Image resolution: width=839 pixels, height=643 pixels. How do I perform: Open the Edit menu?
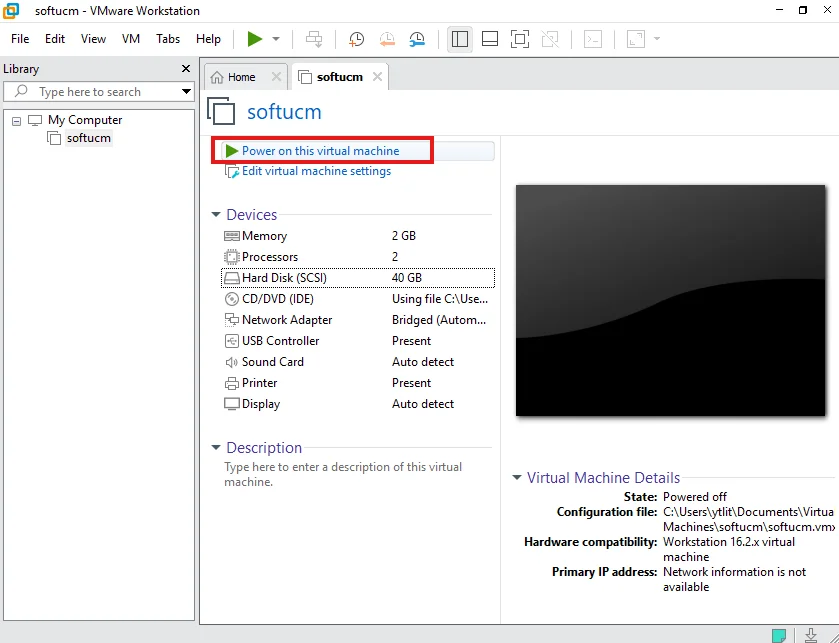[x=55, y=39]
